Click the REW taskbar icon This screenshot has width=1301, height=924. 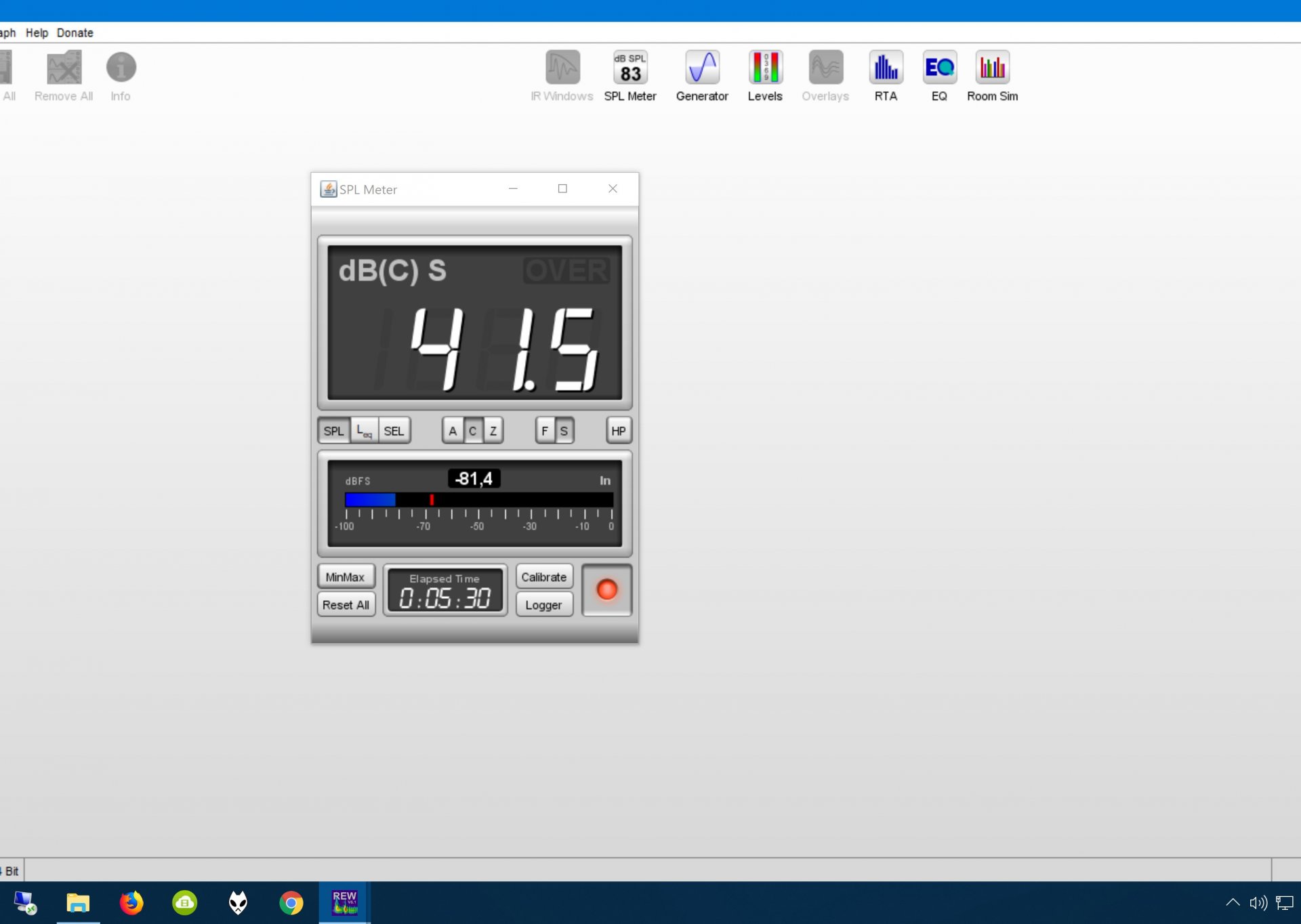coord(344,902)
